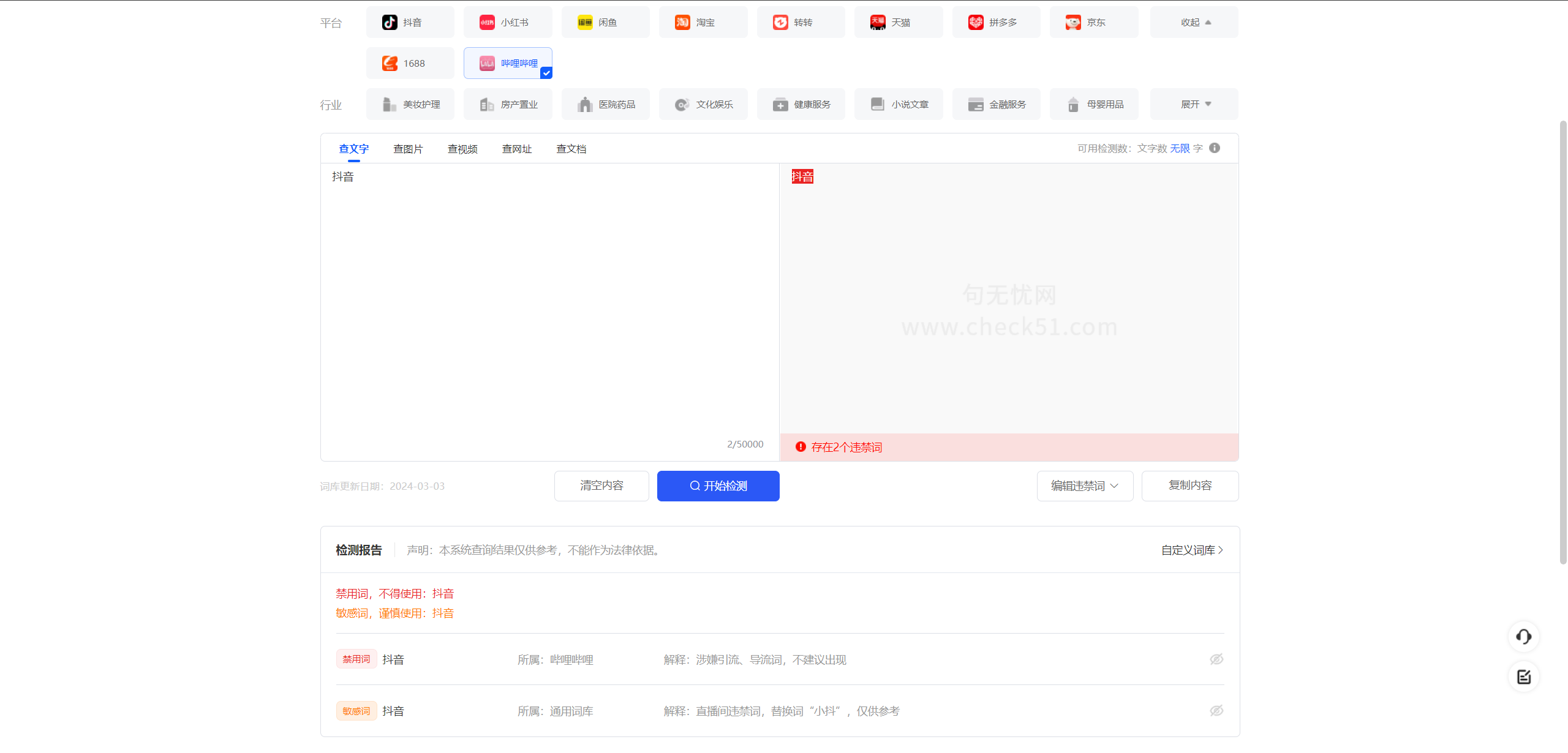Click the 开始检测 button

[718, 486]
